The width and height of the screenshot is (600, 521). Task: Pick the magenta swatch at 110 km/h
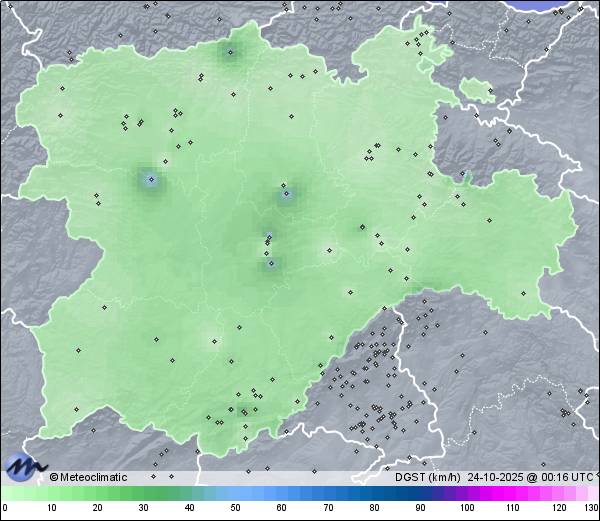pos(513,493)
